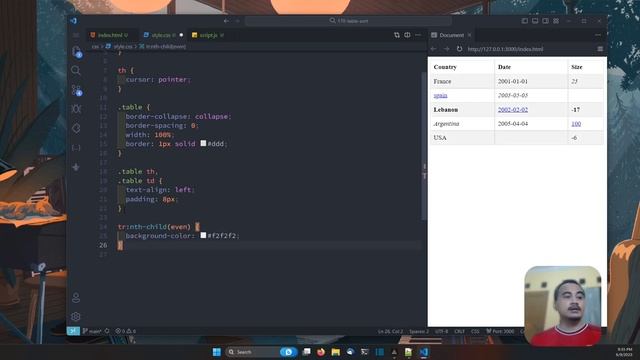Image resolution: width=640 pixels, height=360 pixels.
Task: Open the Extensions view in the activity bar
Action: pos(76,128)
